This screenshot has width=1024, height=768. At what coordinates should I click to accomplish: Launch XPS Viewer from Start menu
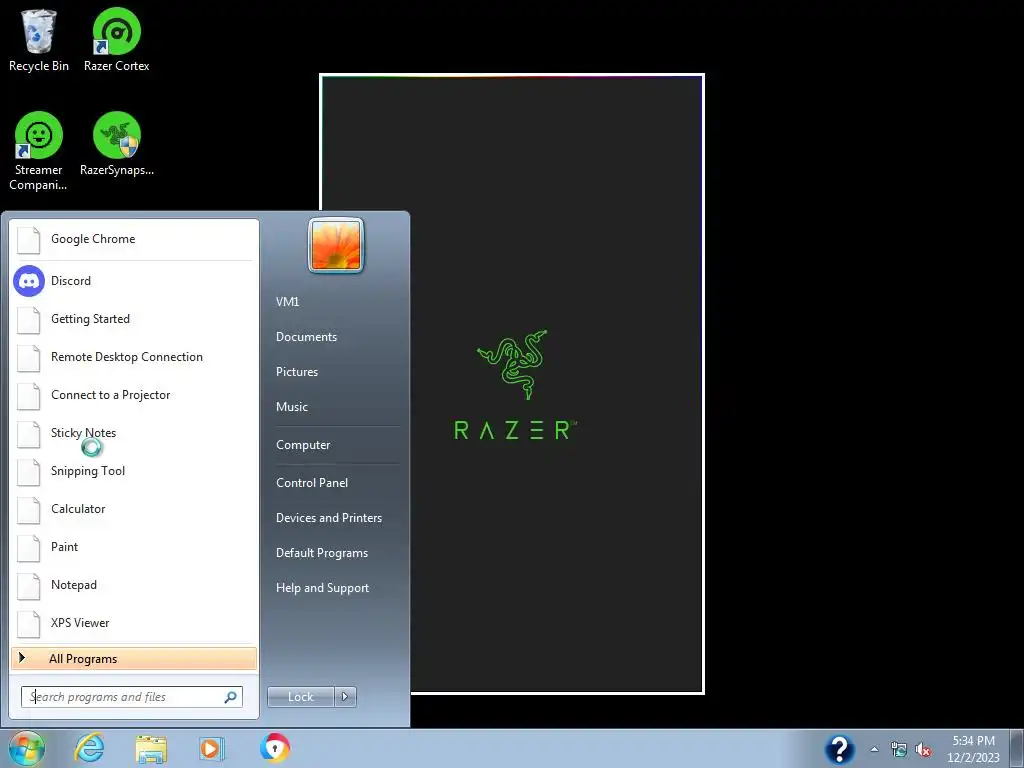tap(134, 622)
